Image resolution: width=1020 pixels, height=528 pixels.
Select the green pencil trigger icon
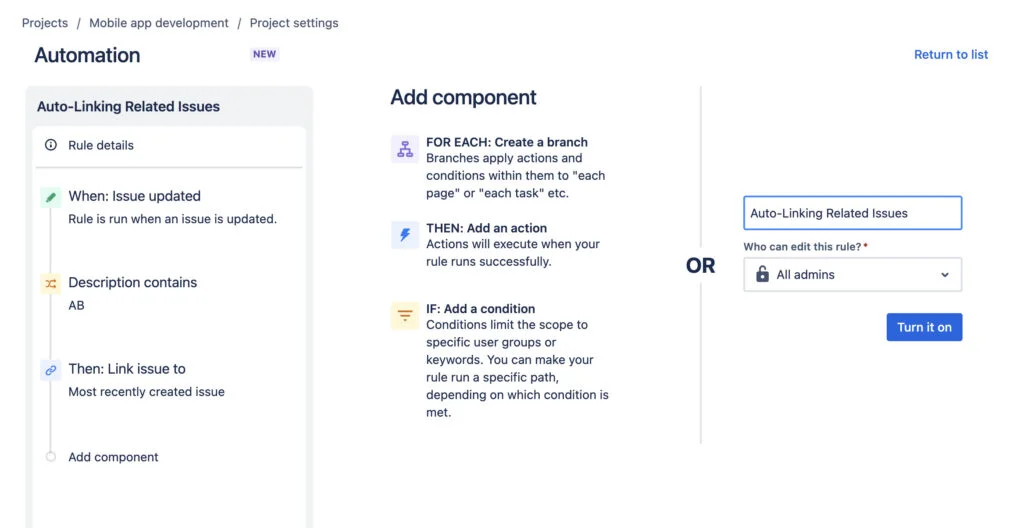(51, 197)
